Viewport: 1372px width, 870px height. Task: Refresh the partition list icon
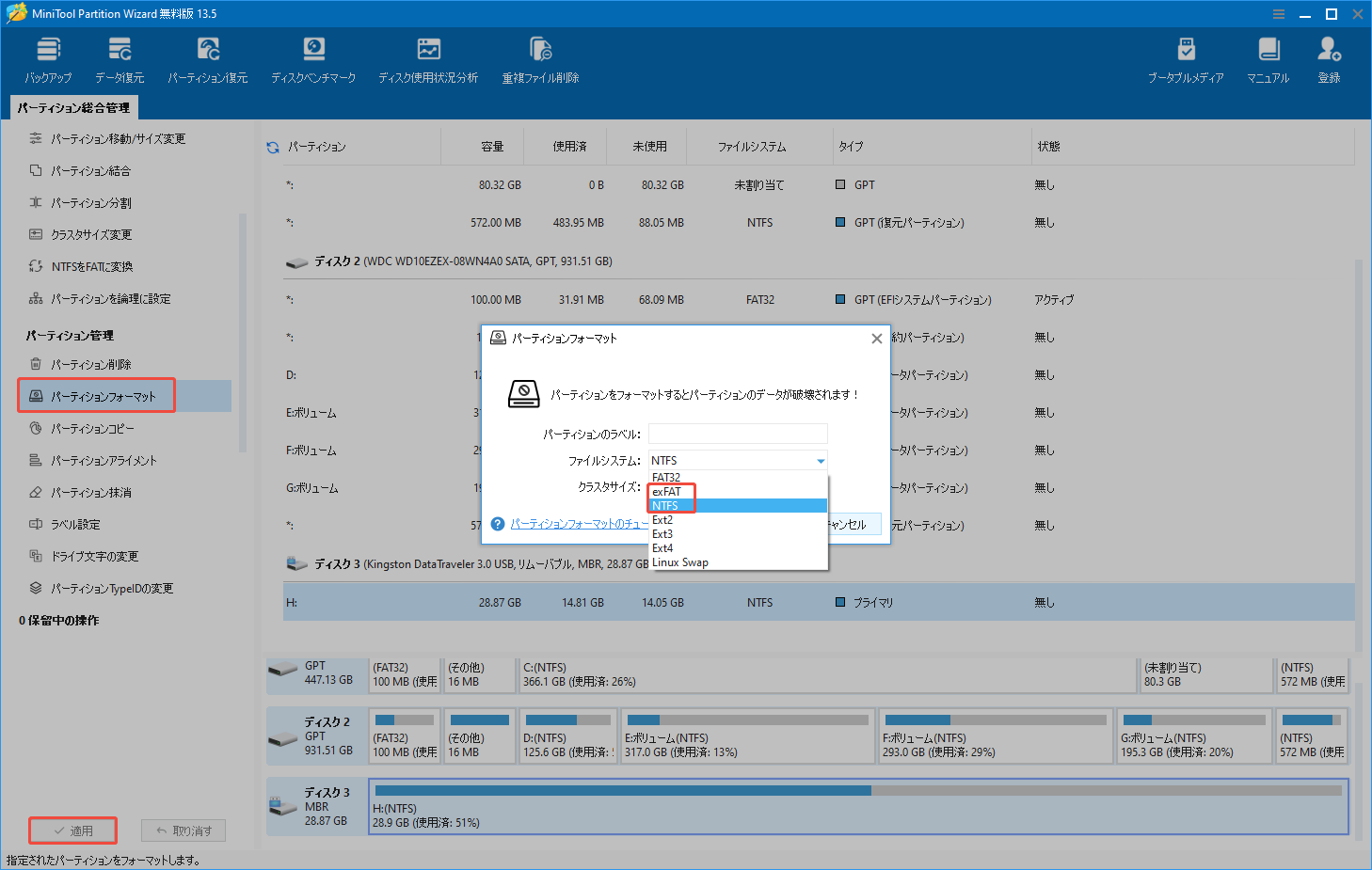tap(273, 148)
